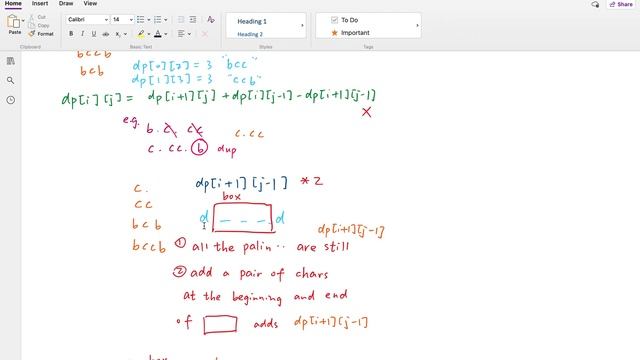
Task: Click the Cut command
Action: 37,17
